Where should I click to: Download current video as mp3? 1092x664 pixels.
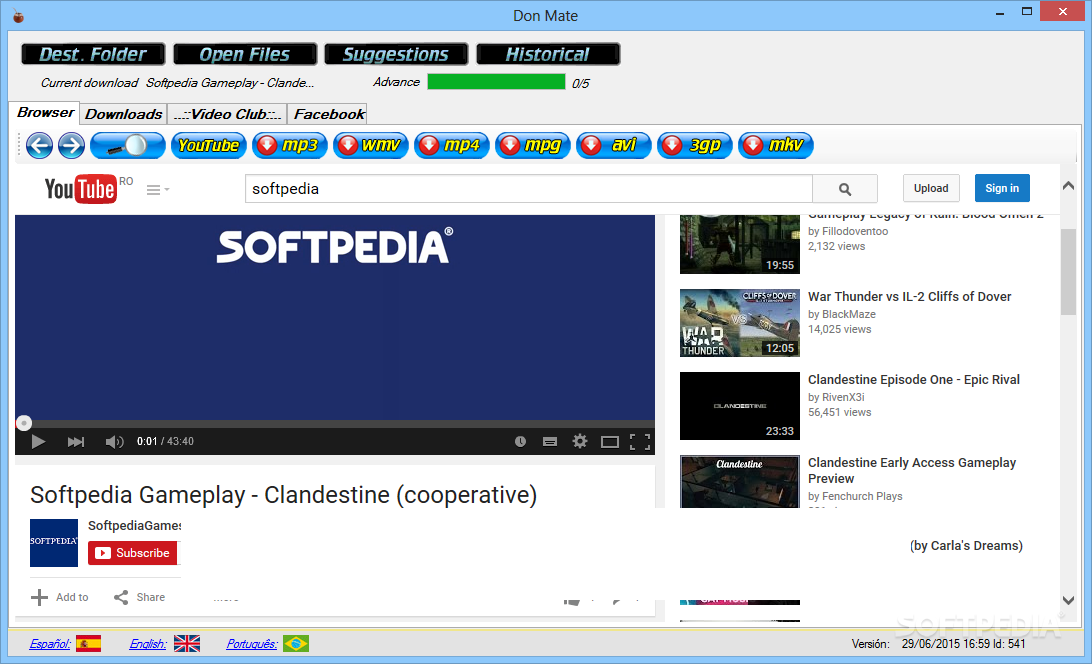290,146
